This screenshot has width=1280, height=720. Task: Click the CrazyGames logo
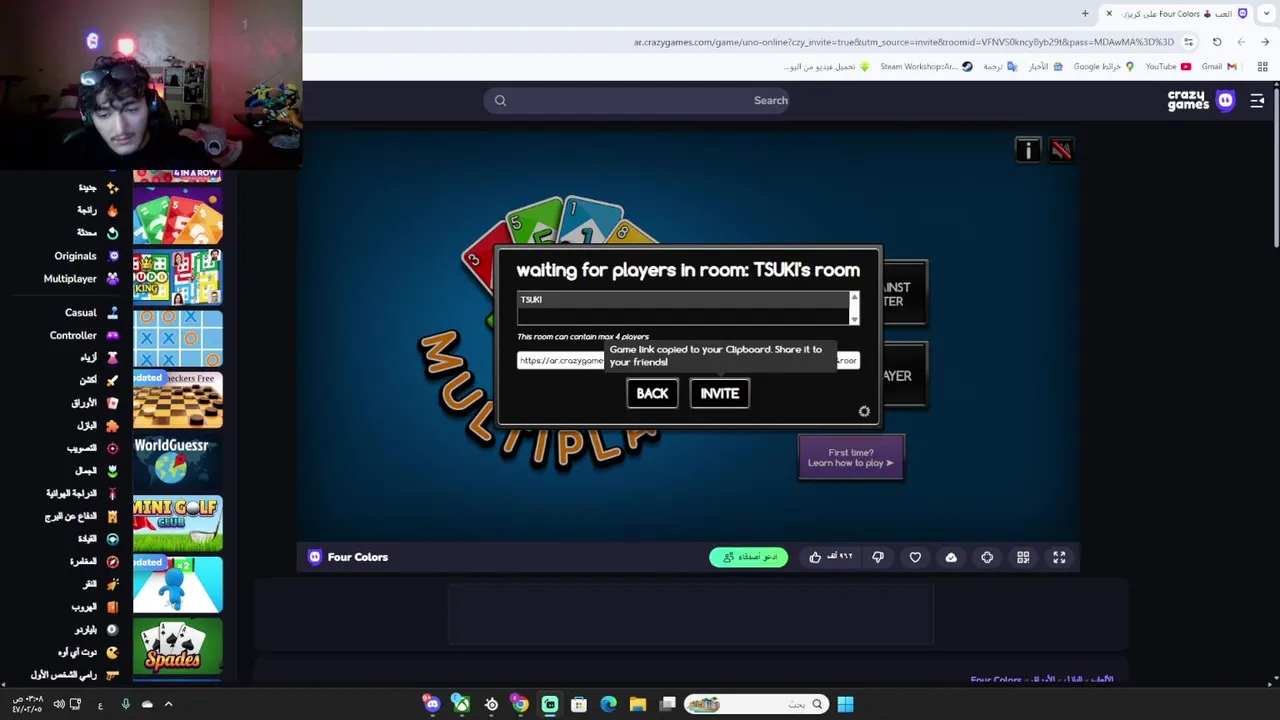[1200, 100]
